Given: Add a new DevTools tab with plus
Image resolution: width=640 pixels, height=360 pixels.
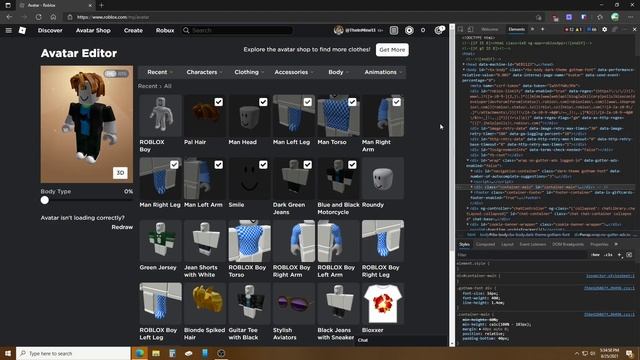Looking at the screenshot, I should 542,29.
